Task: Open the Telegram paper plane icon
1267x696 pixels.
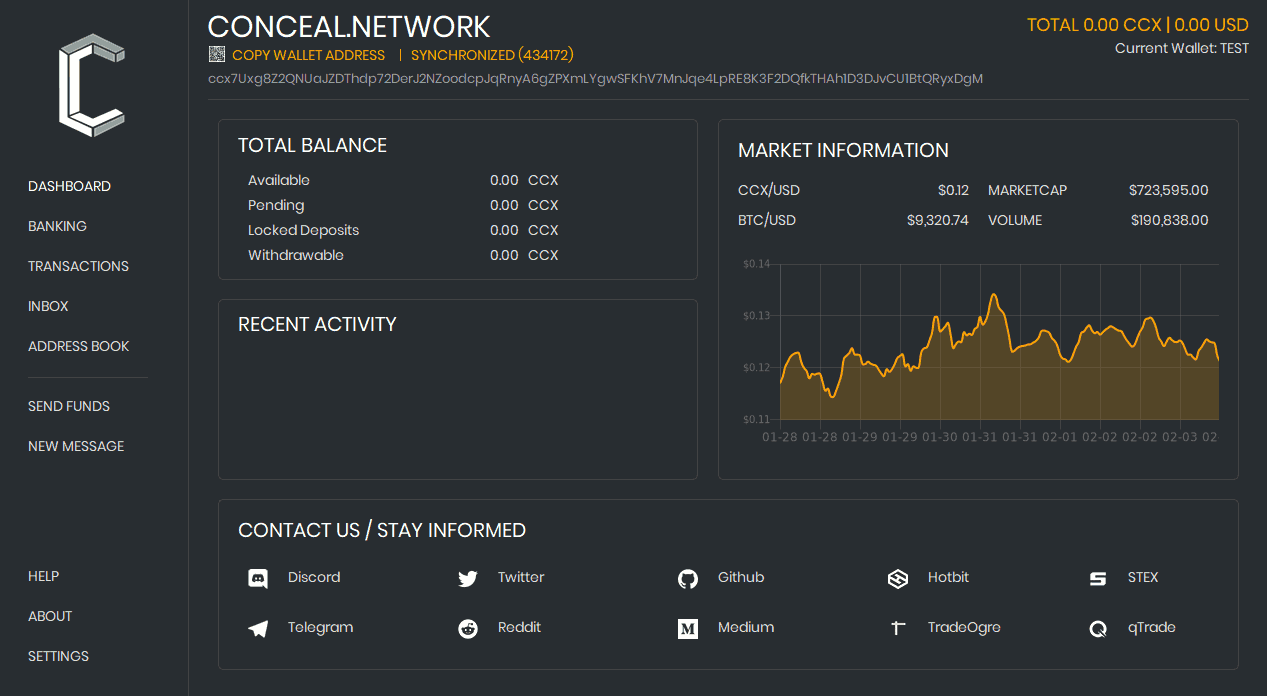Action: (x=258, y=628)
